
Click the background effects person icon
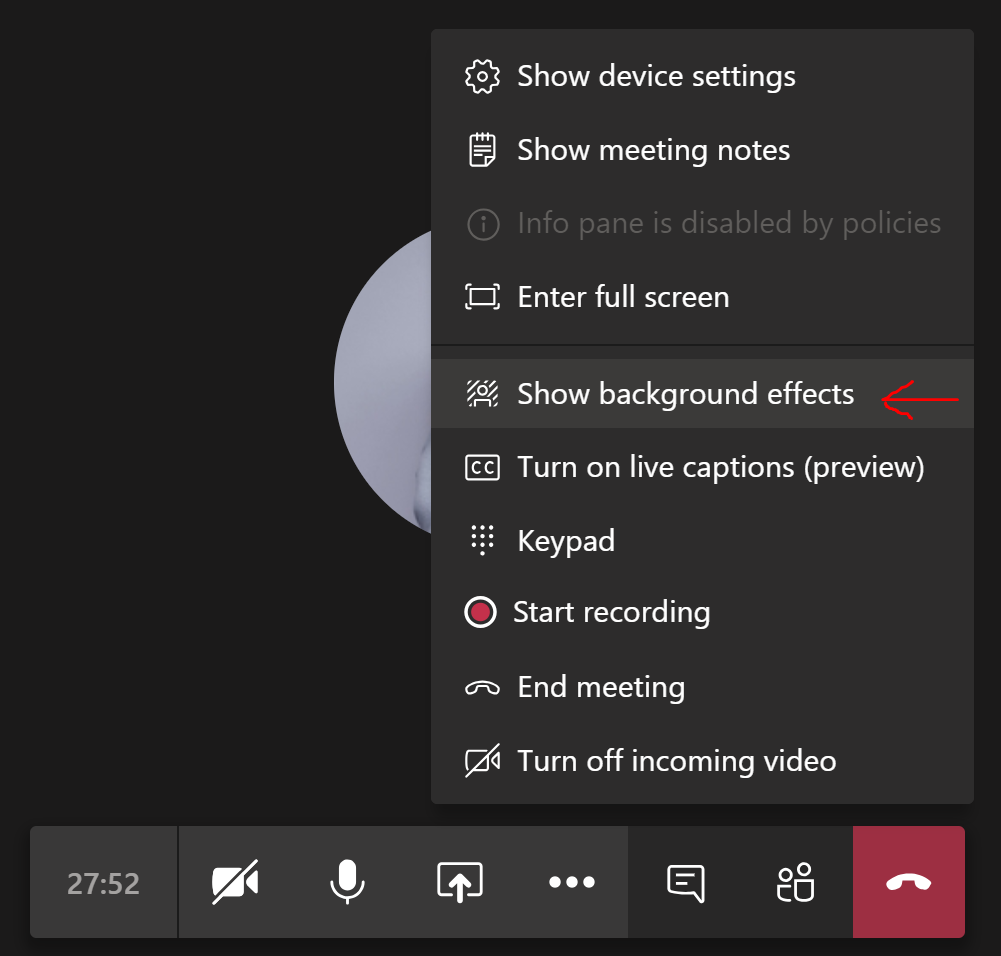(482, 393)
